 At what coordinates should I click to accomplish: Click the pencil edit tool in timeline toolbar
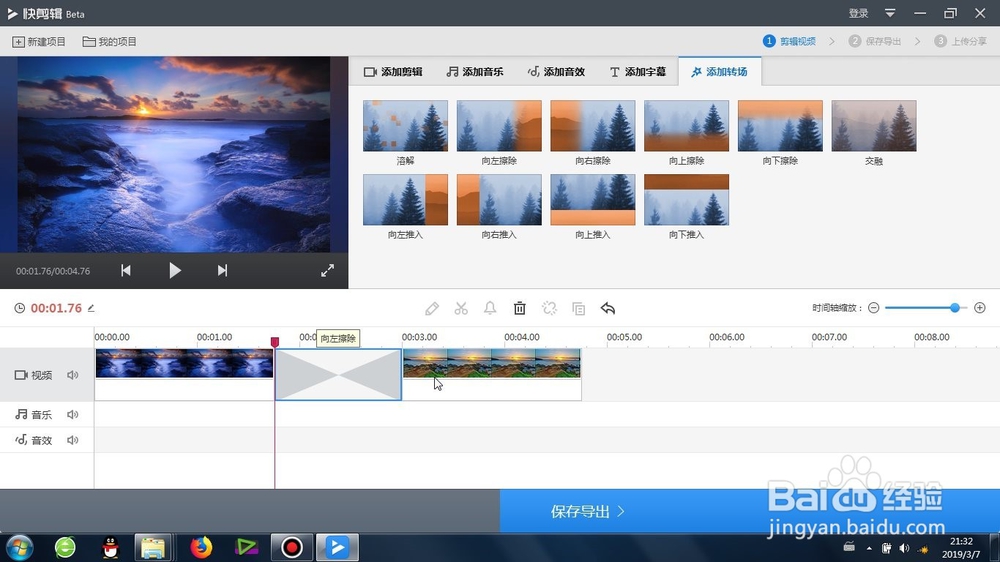(x=432, y=309)
